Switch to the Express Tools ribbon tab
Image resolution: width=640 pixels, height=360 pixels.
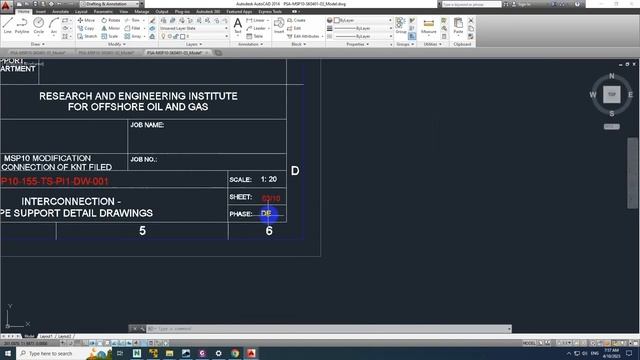coord(270,11)
